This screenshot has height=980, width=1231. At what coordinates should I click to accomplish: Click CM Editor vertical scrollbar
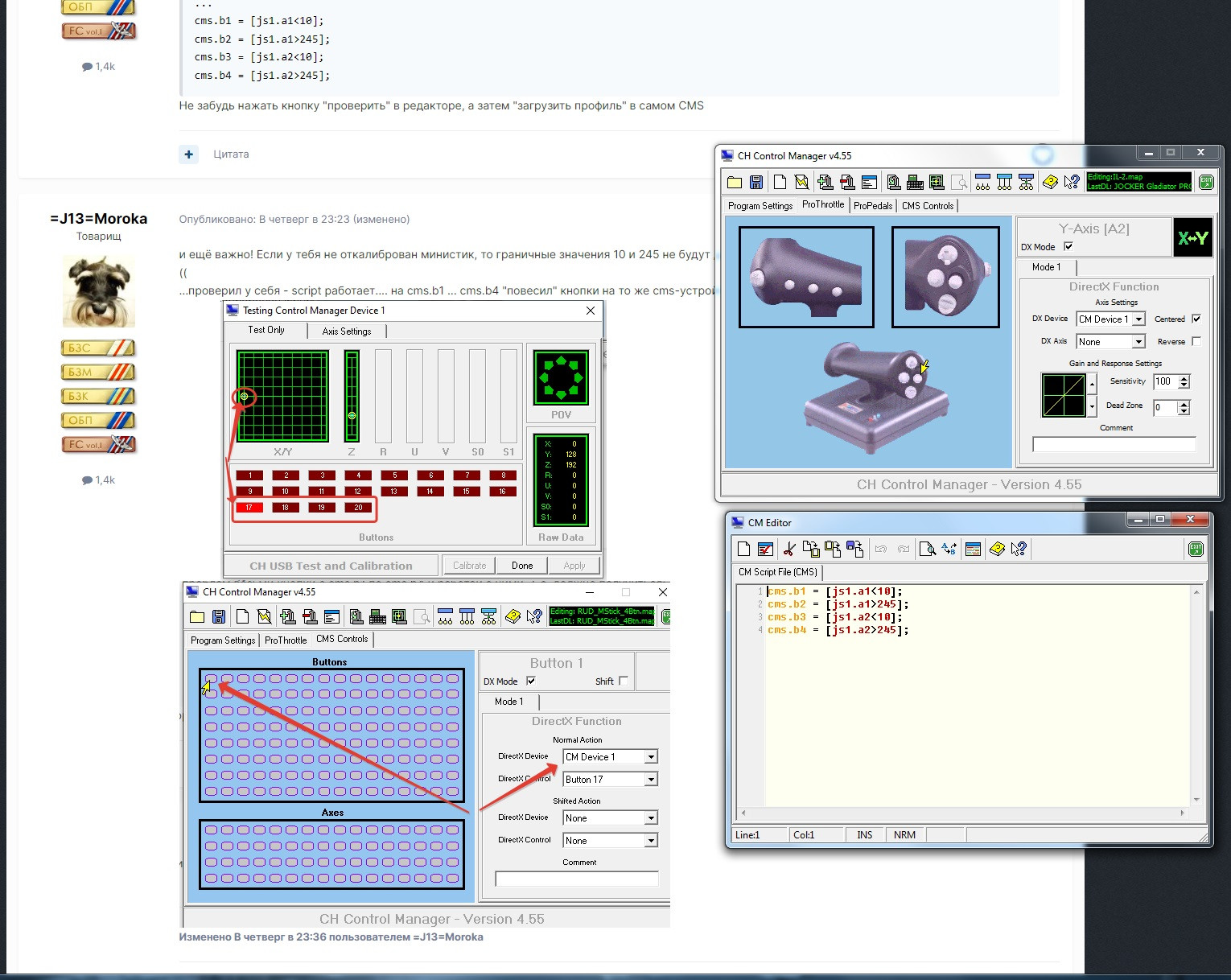(1196, 695)
